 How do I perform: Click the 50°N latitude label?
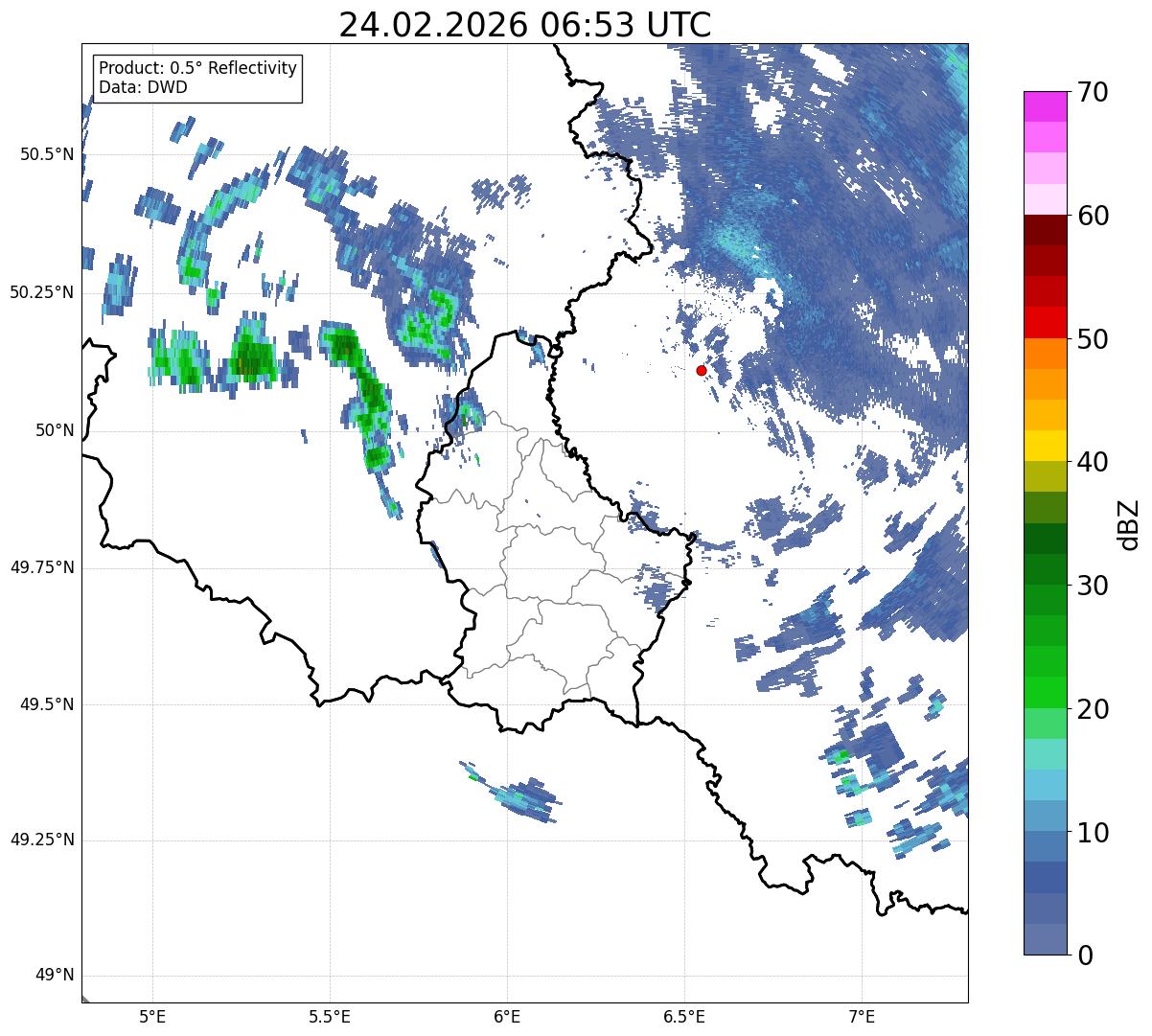coord(55,430)
